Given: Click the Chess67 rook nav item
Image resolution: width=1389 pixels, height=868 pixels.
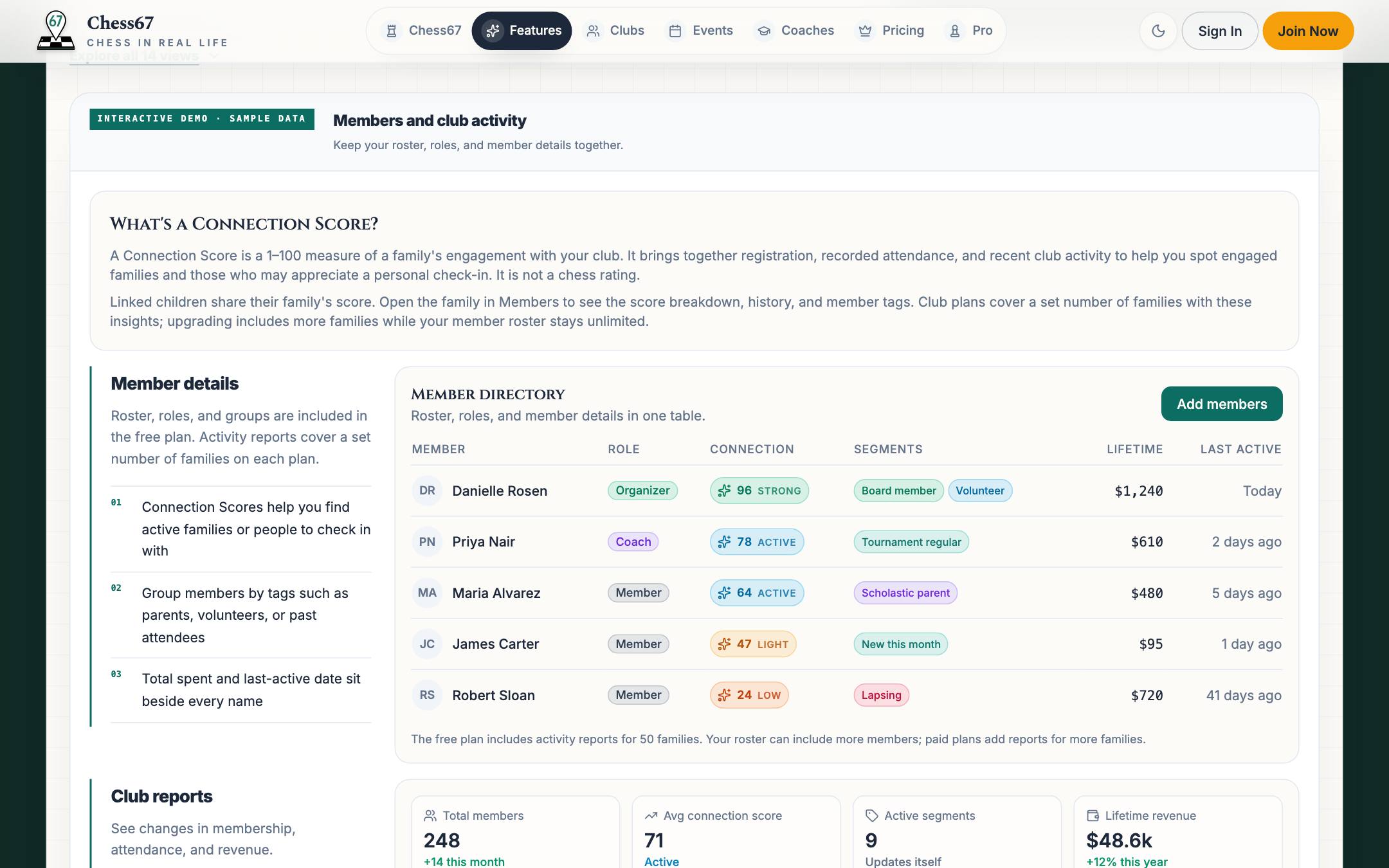Looking at the screenshot, I should pos(422,31).
